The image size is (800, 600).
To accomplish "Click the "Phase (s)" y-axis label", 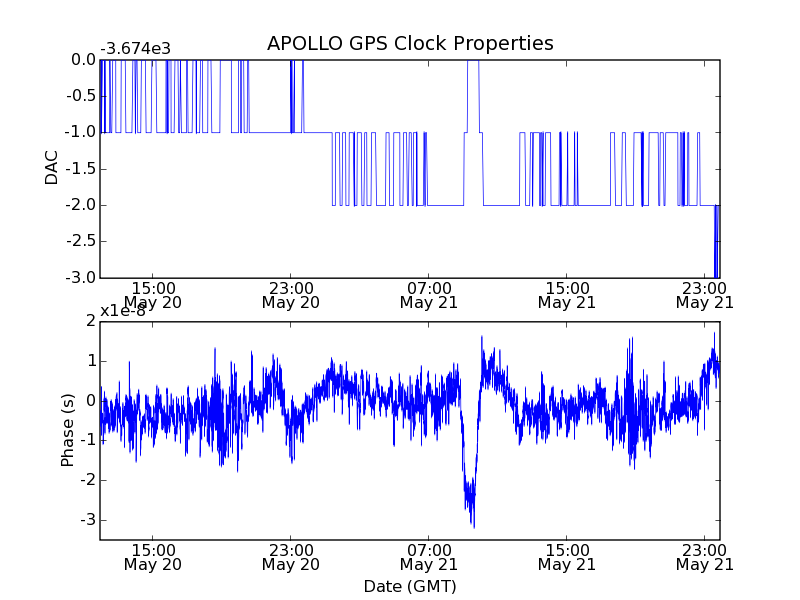I will pyautogui.click(x=67, y=430).
